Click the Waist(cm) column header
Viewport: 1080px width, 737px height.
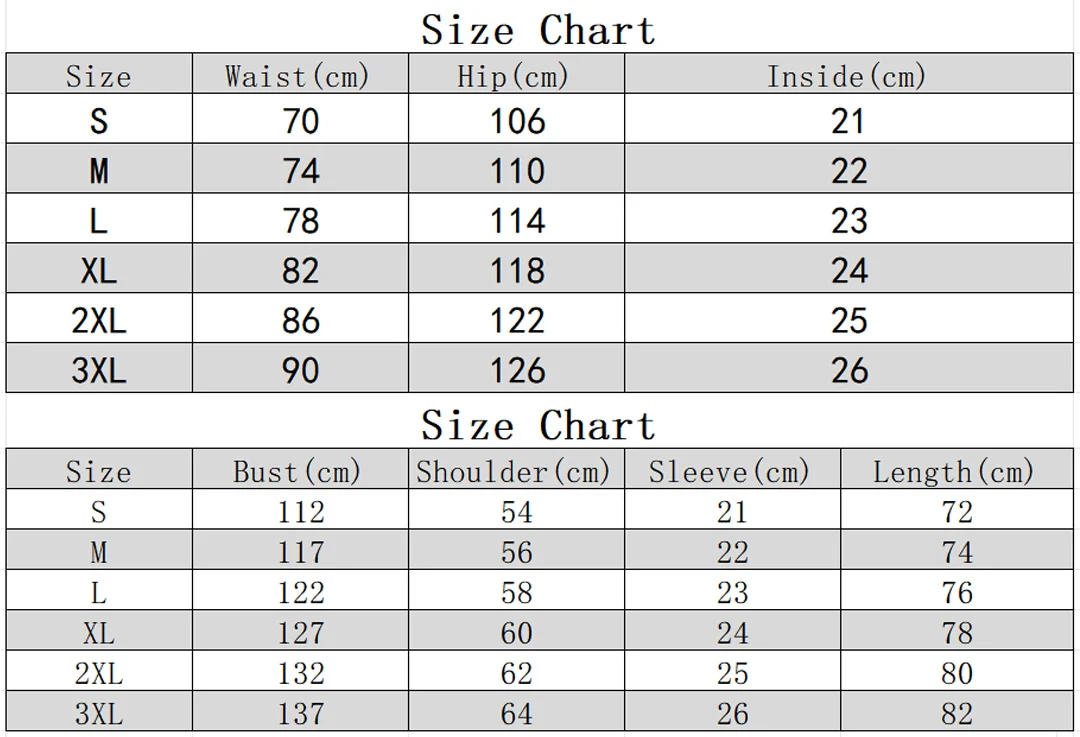(x=297, y=76)
